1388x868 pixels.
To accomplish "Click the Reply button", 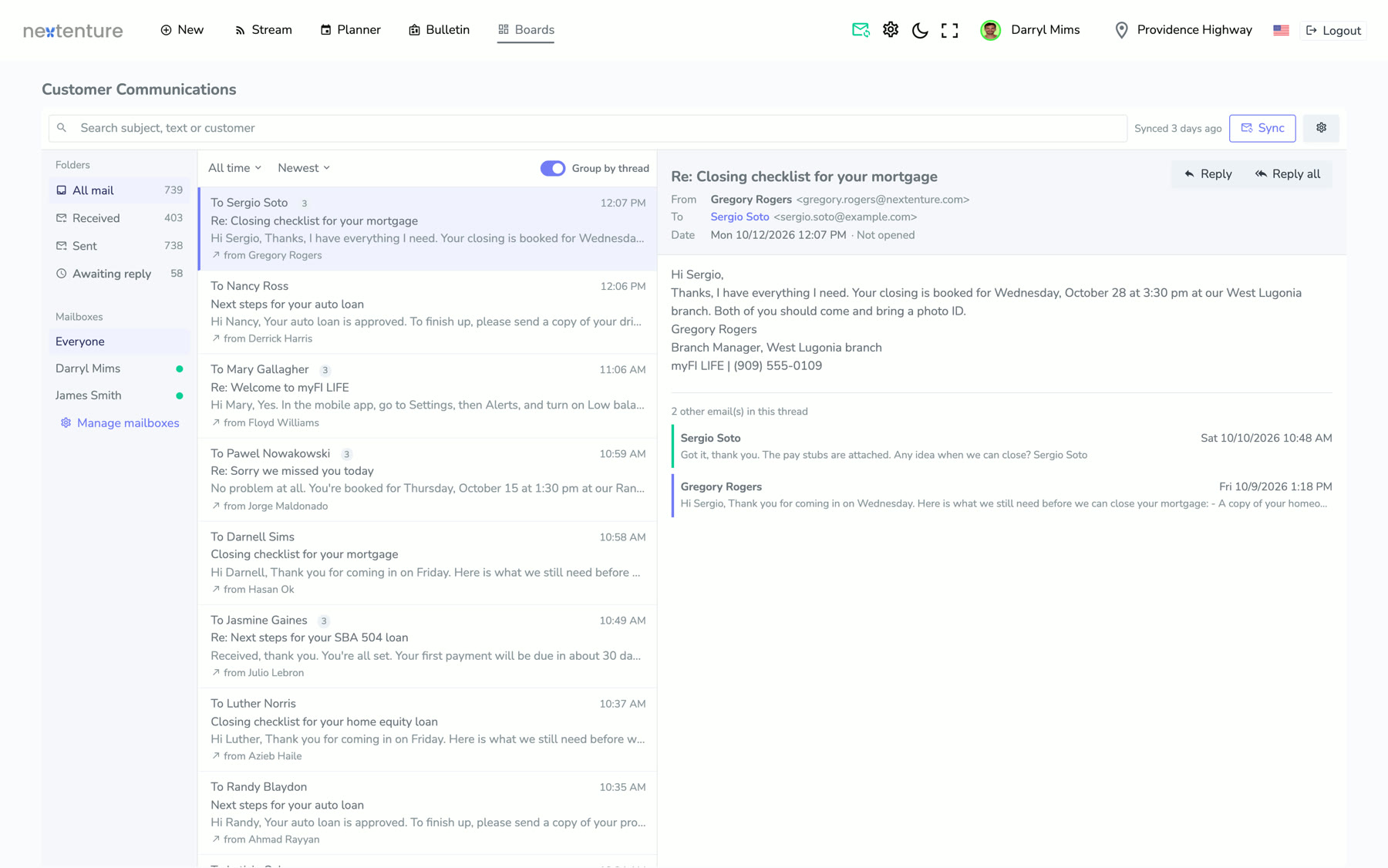I will 1208,174.
